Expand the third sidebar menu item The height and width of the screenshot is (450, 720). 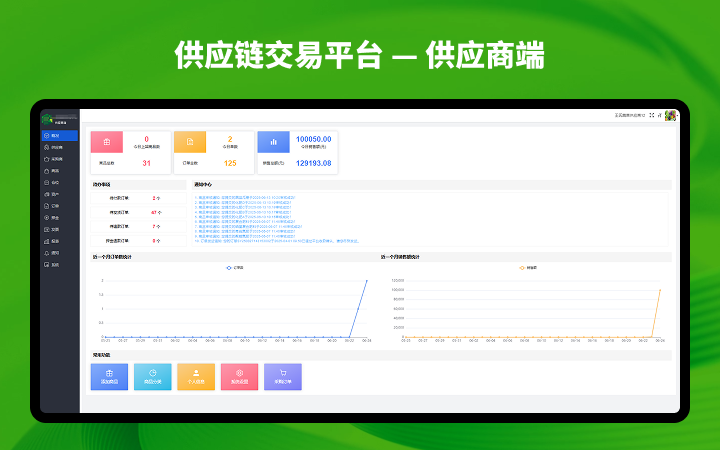pyautogui.click(x=59, y=158)
